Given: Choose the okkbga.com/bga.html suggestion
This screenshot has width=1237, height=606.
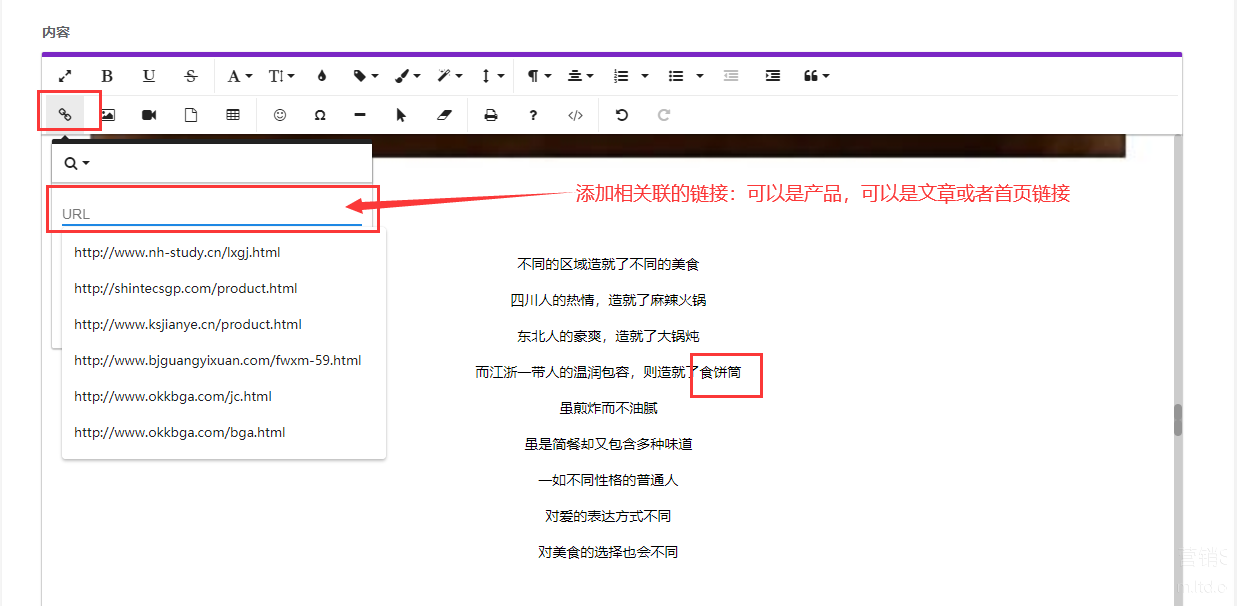Looking at the screenshot, I should pos(180,432).
